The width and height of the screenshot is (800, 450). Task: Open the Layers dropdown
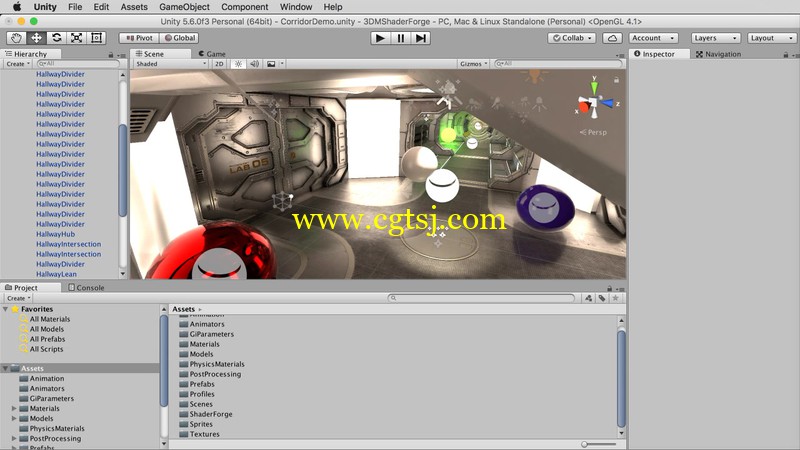(x=715, y=38)
